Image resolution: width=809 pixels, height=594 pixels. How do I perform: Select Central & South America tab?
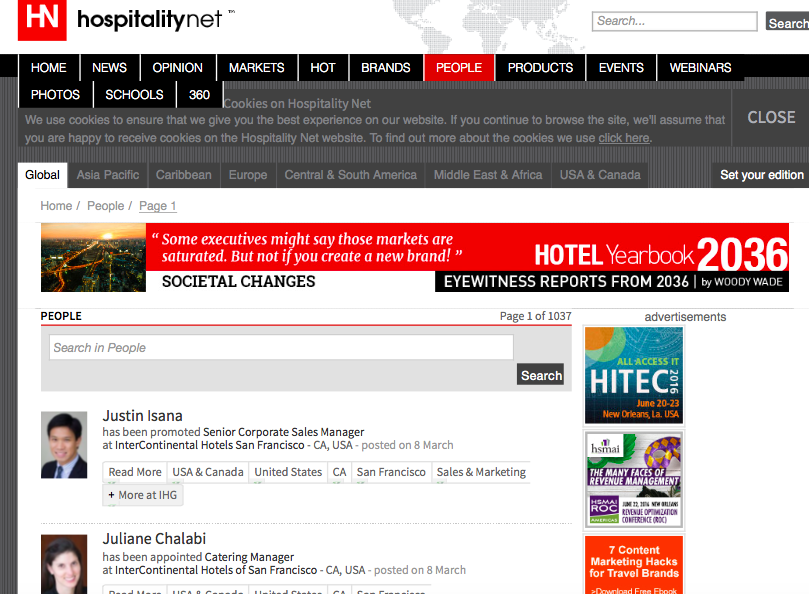[350, 175]
